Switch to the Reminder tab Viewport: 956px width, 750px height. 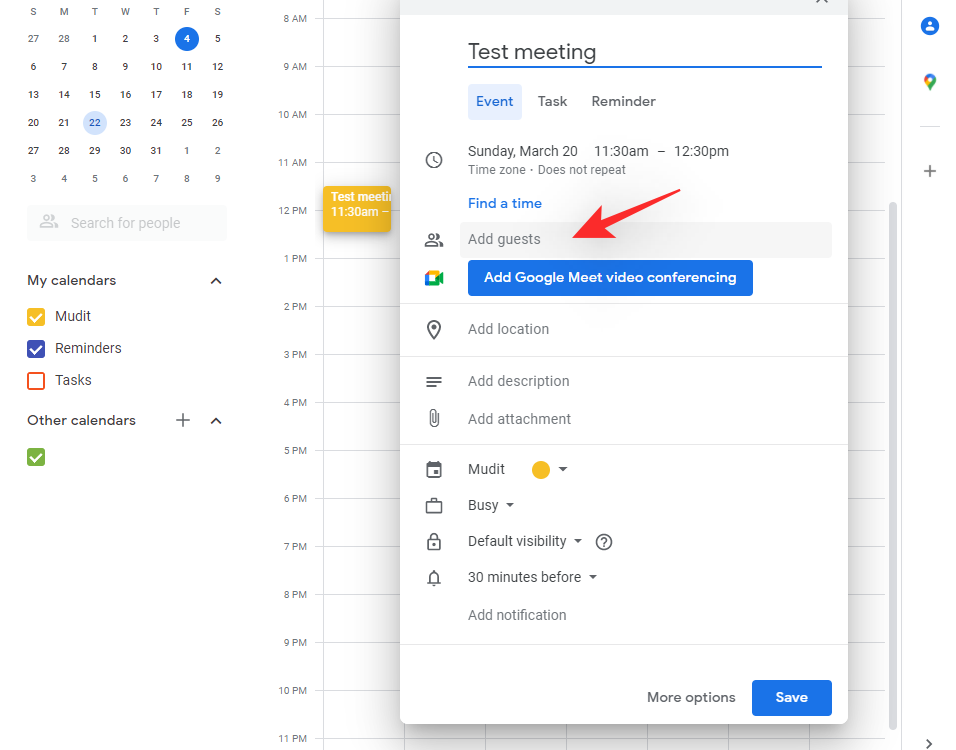click(623, 101)
